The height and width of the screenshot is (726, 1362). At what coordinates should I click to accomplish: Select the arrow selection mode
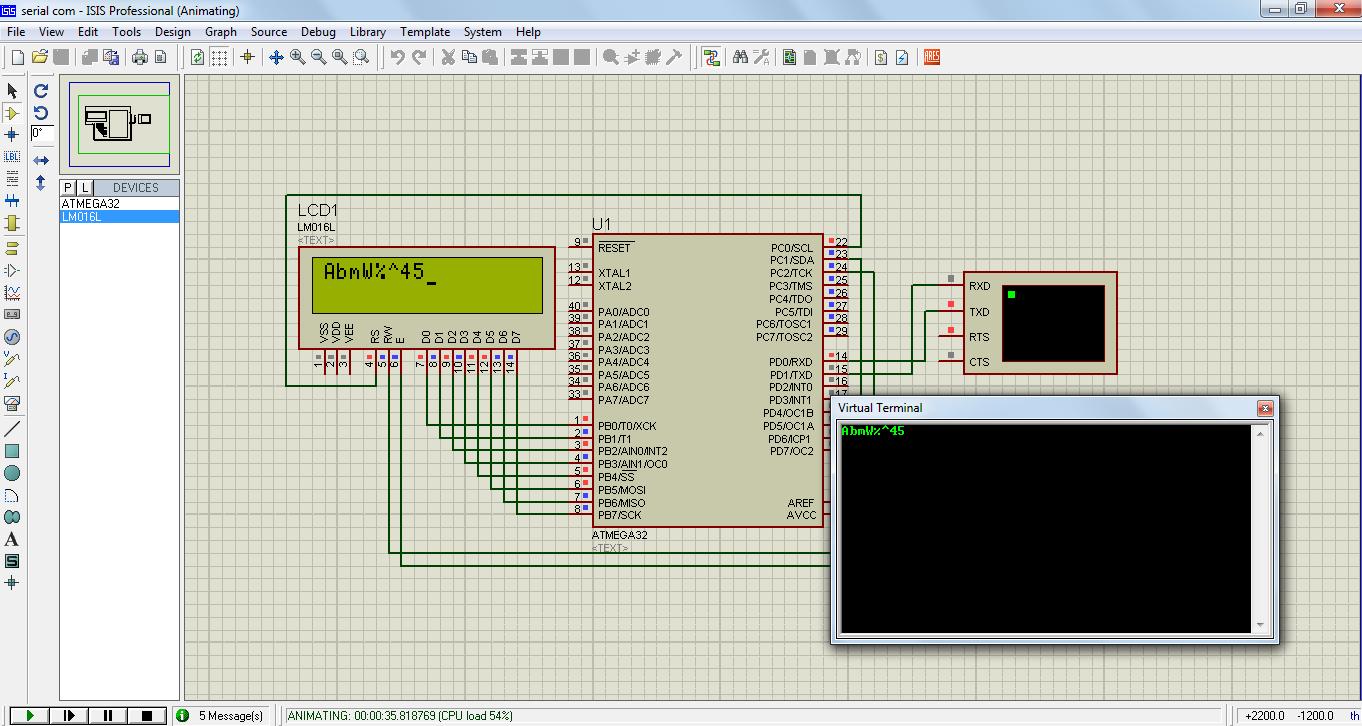[12, 91]
